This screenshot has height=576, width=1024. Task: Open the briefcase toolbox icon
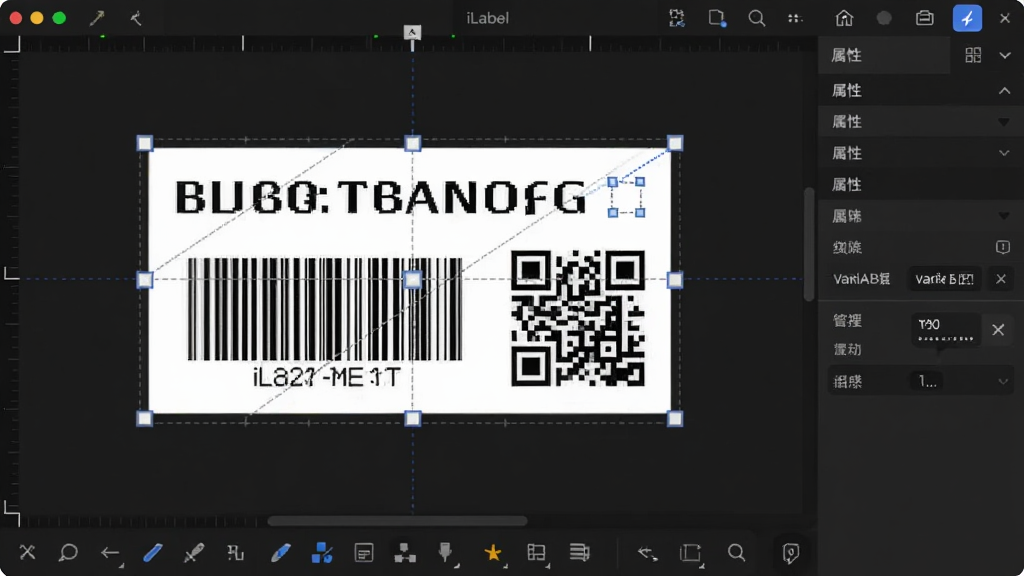(925, 18)
